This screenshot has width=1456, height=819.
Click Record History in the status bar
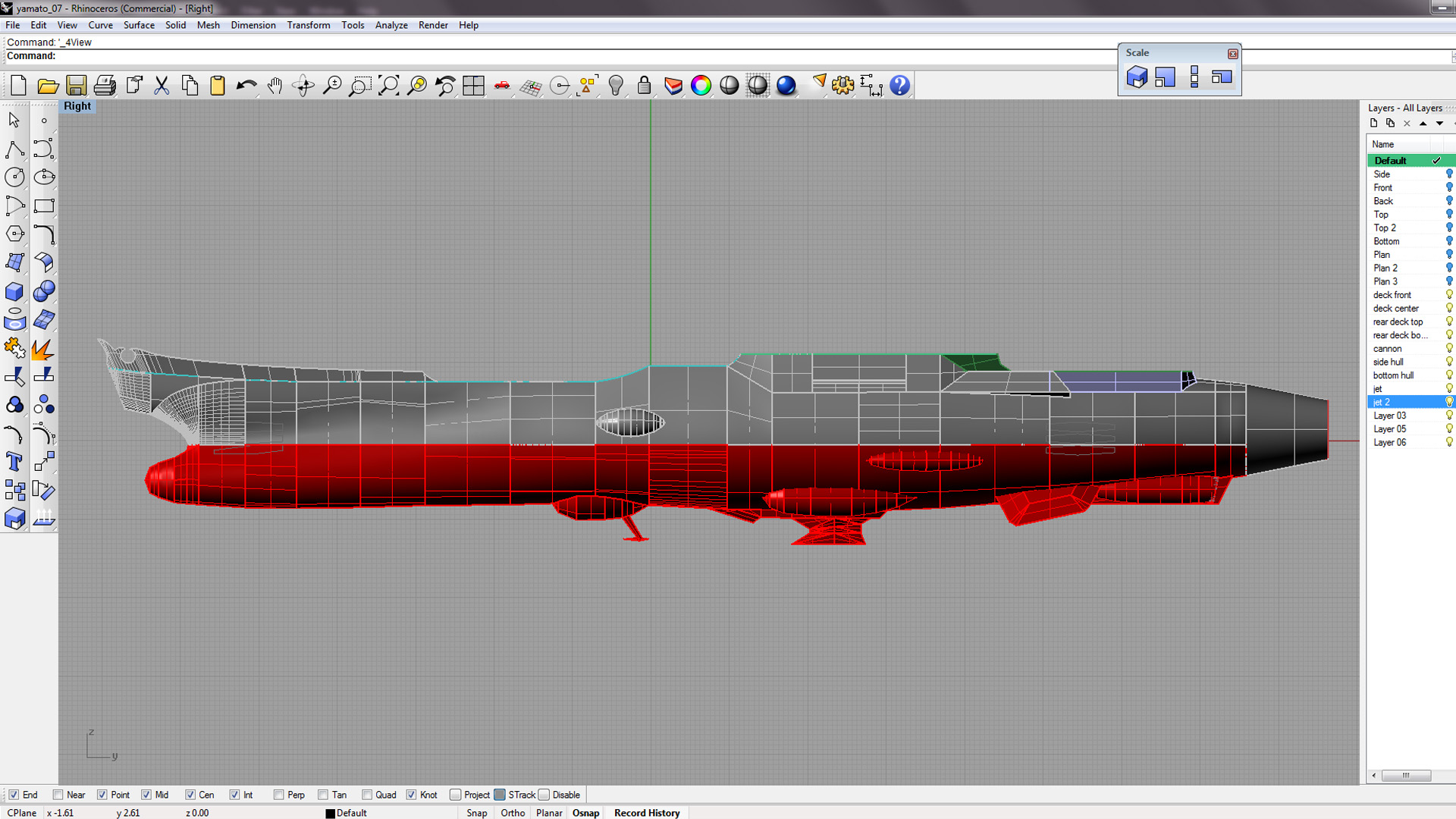(647, 813)
